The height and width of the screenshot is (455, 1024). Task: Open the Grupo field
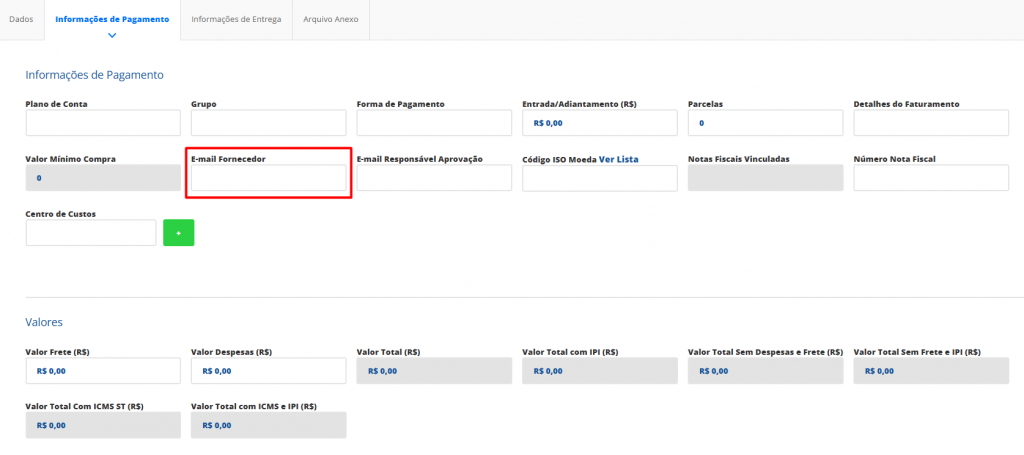[268, 123]
